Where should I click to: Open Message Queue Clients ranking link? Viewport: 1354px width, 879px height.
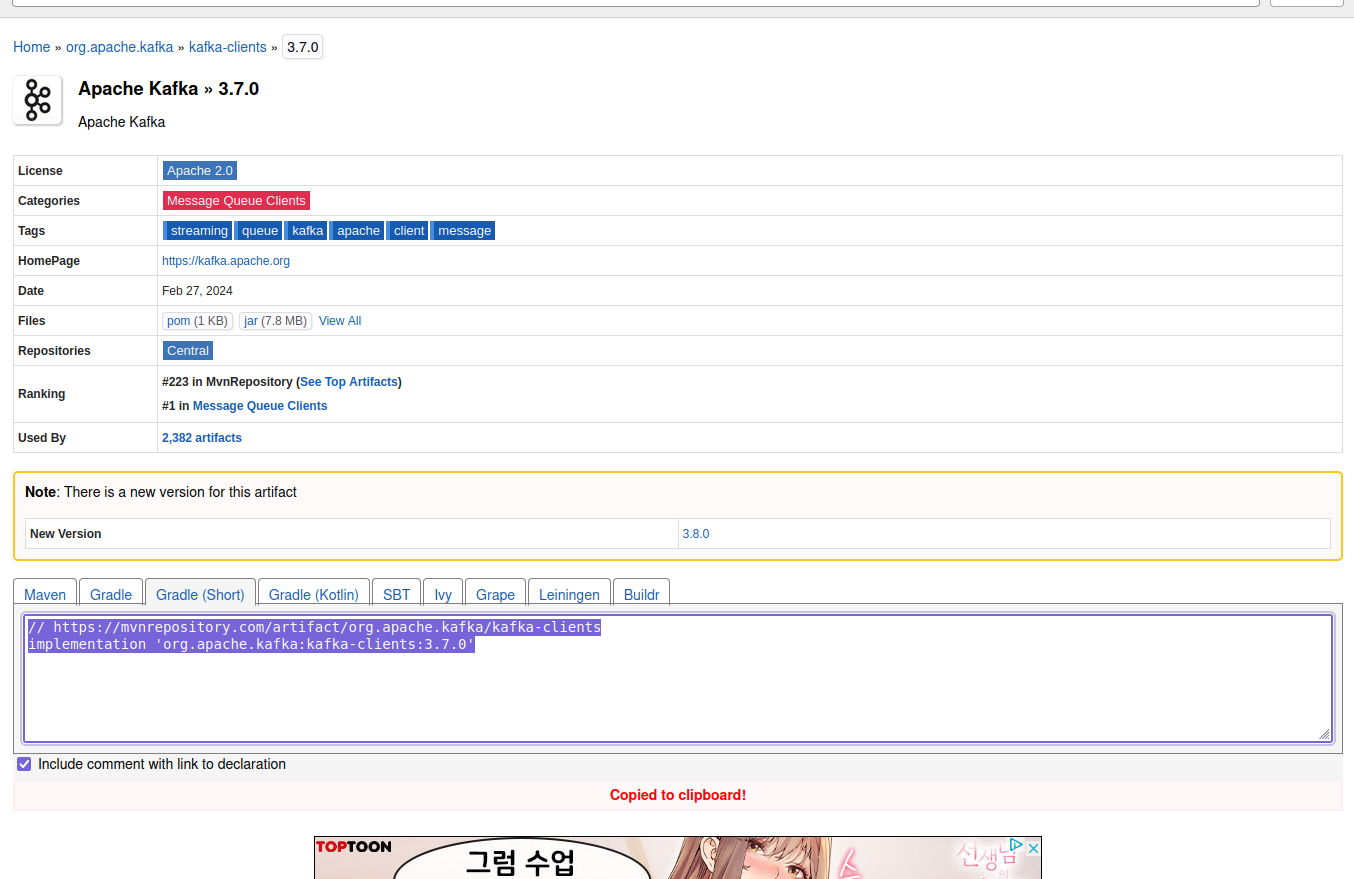click(x=260, y=406)
